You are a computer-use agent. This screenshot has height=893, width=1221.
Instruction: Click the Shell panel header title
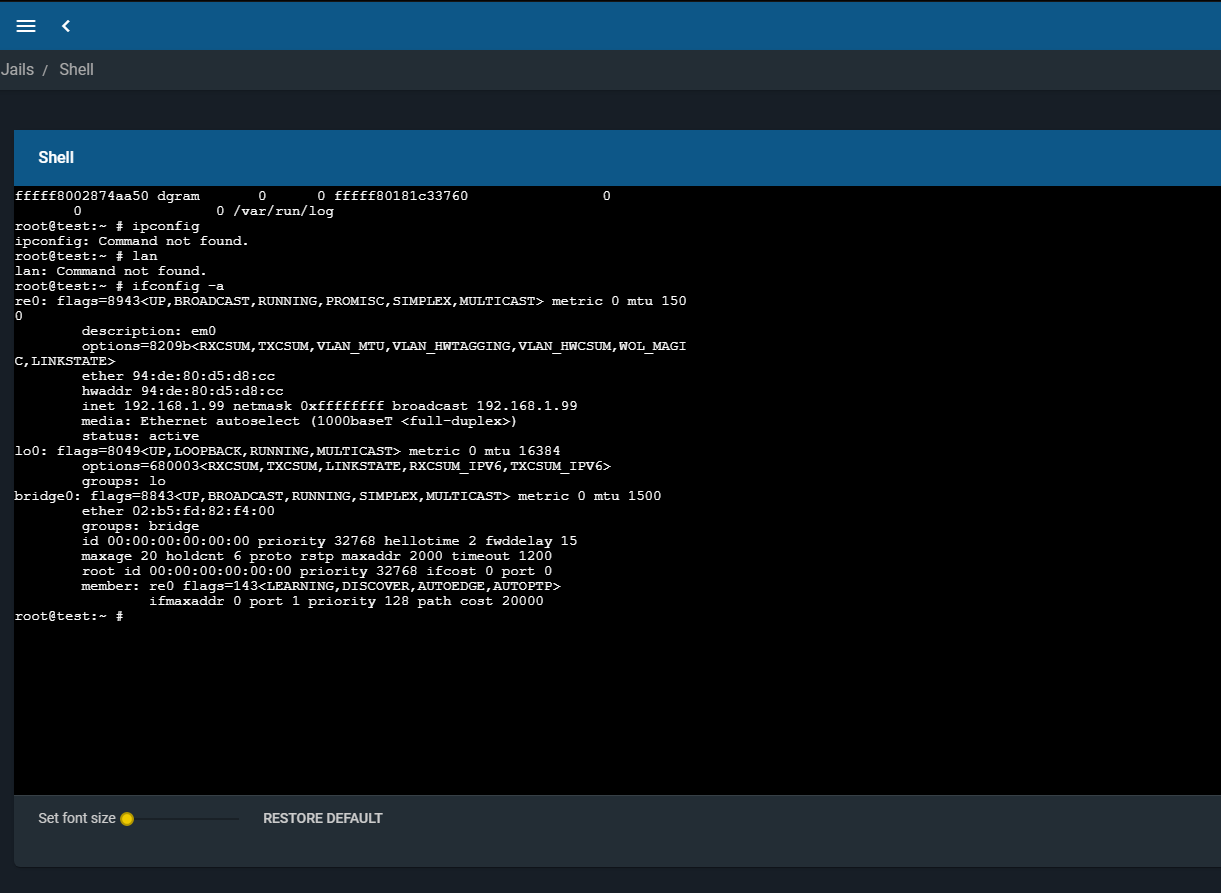click(x=56, y=158)
